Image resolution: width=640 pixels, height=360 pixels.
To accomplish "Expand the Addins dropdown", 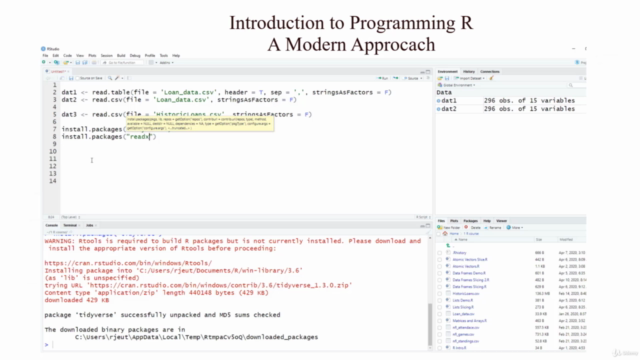I will coord(167,62).
